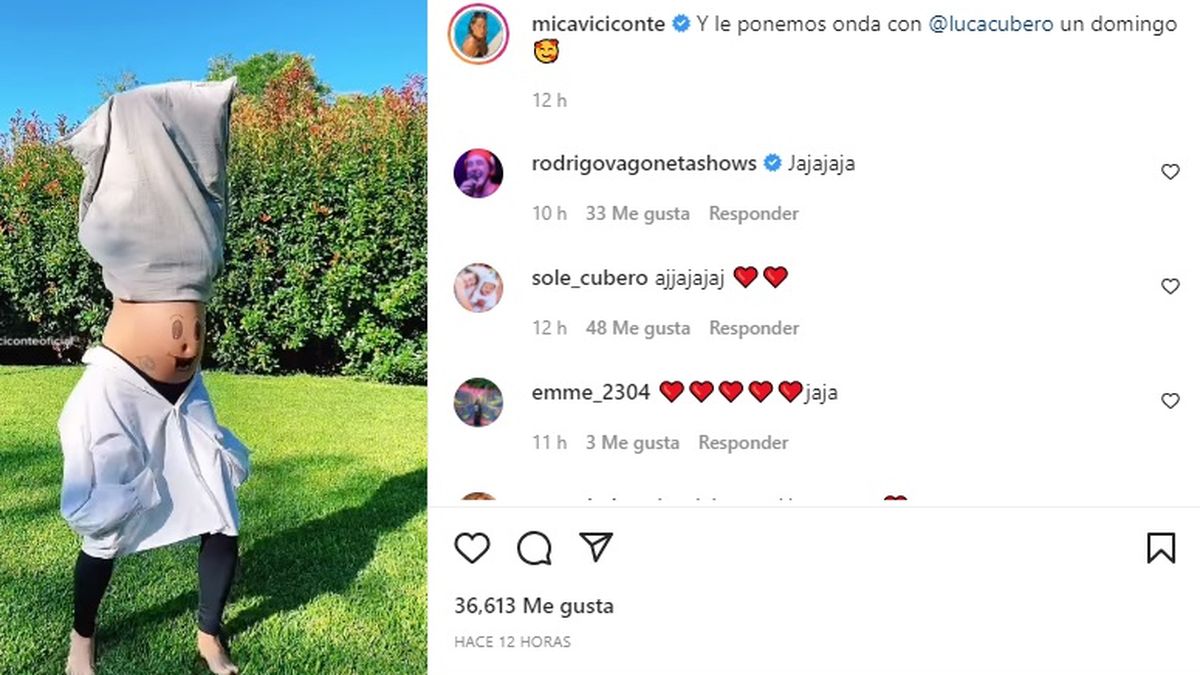Visit the @lucacubero mention link
1200x675 pixels.
tap(991, 25)
